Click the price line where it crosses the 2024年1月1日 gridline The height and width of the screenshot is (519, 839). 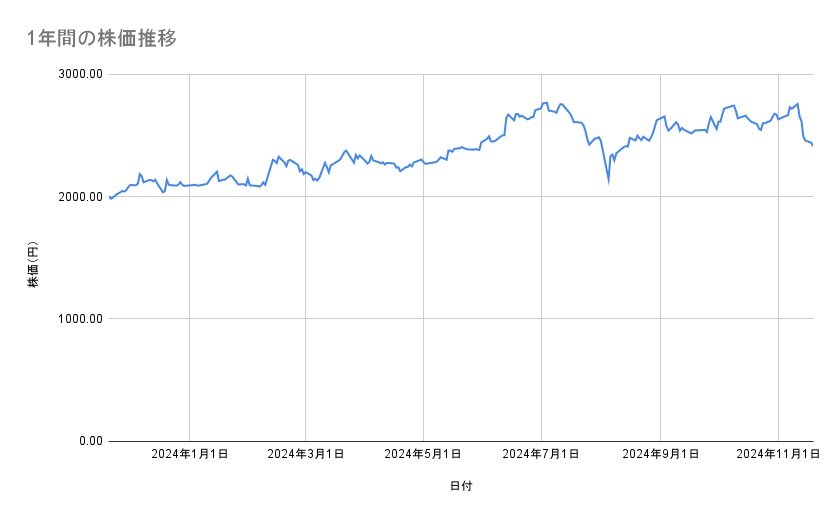tap(190, 186)
